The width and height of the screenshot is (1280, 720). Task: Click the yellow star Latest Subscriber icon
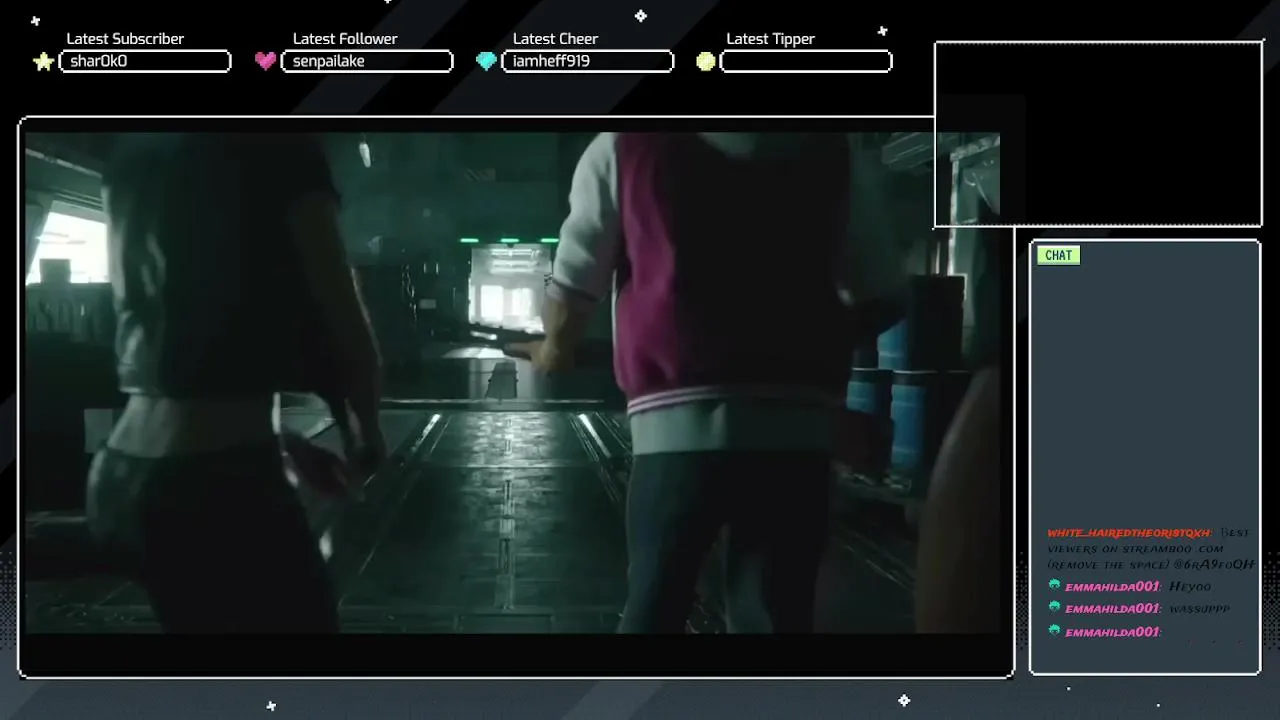pos(43,62)
